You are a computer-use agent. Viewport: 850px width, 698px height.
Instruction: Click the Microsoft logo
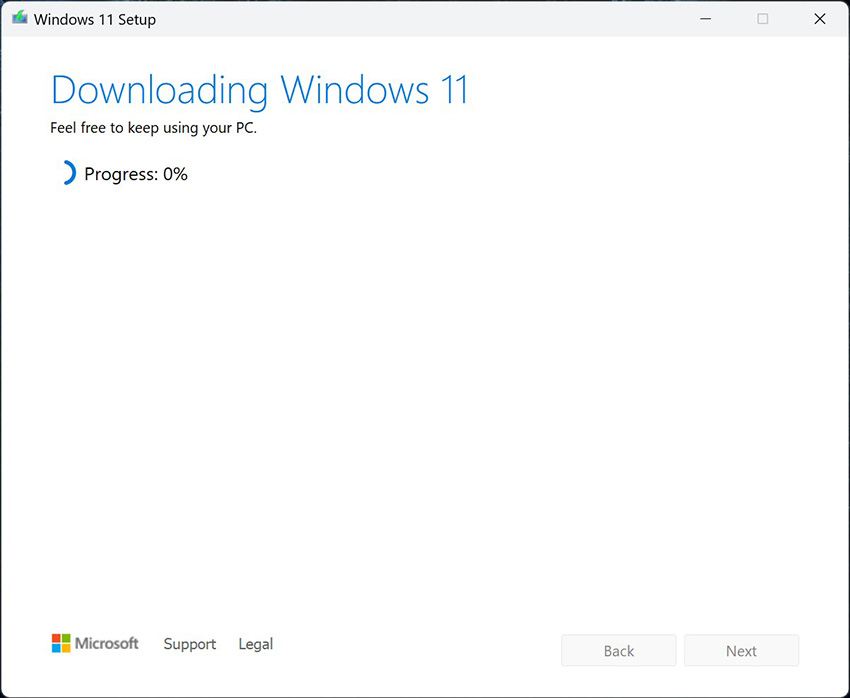[x=95, y=643]
